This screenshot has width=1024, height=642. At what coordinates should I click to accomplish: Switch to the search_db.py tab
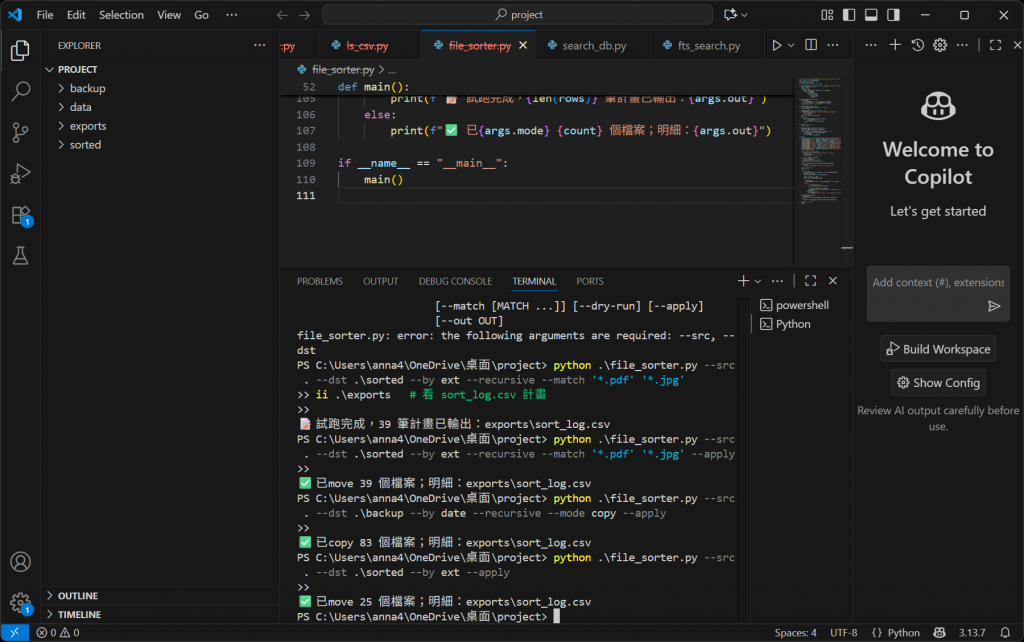pyautogui.click(x=593, y=46)
